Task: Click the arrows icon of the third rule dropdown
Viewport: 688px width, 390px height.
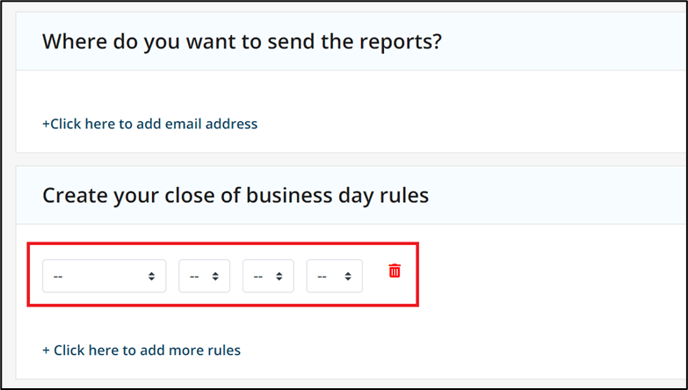Action: point(279,276)
